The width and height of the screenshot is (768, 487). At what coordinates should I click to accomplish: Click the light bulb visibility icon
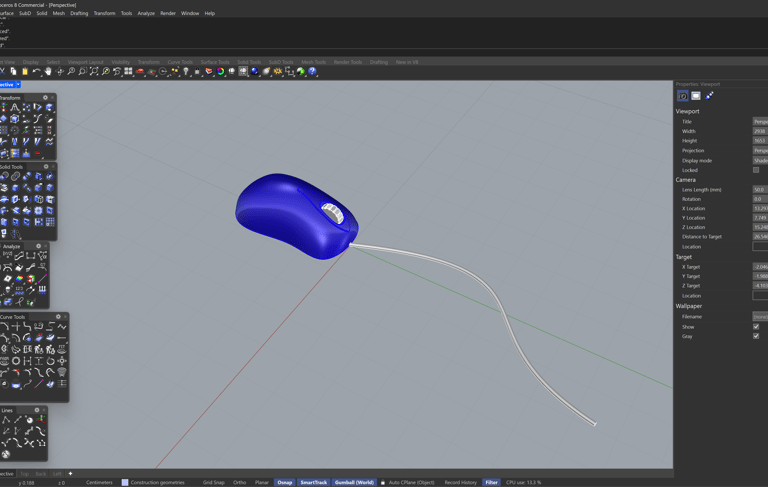click(x=186, y=72)
